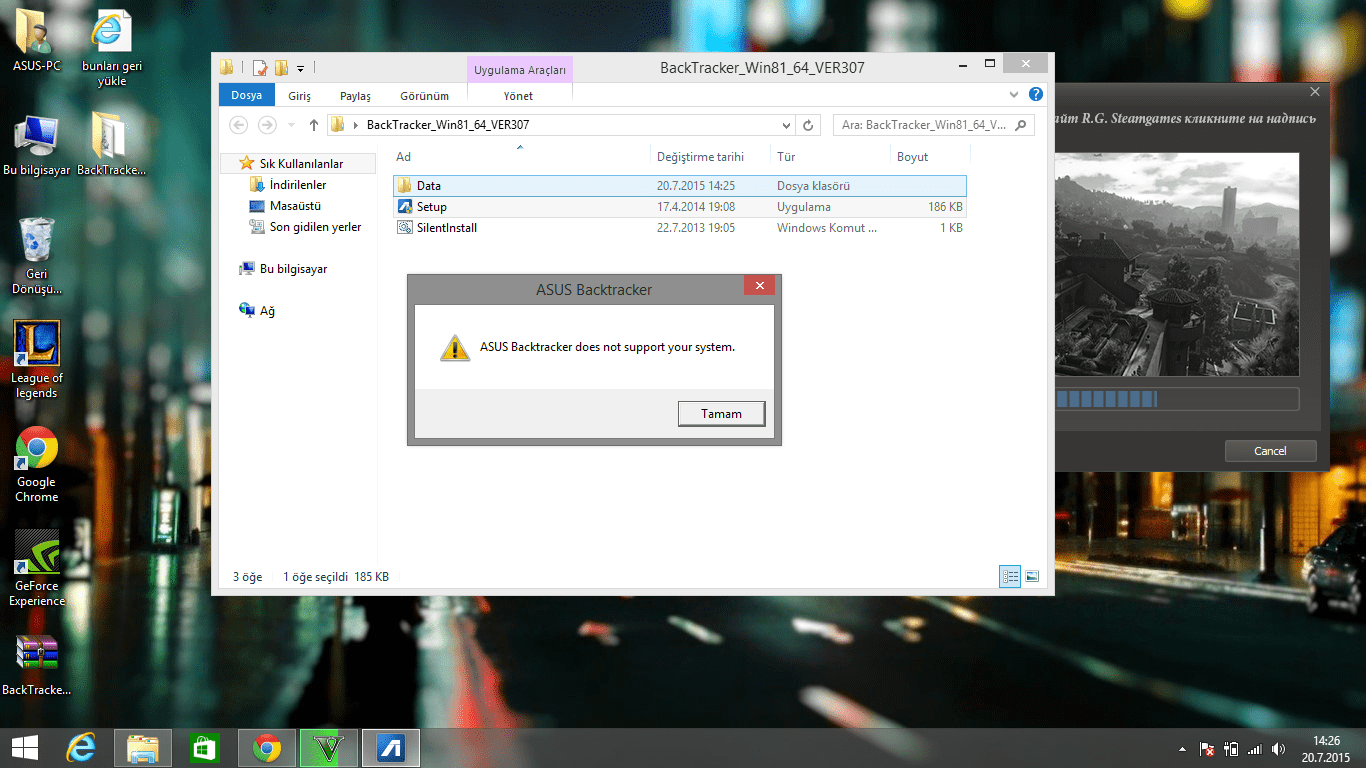1366x768 pixels.
Task: Click the address bar path BackTracker_Win81_64_VER307
Action: [x=448, y=125]
